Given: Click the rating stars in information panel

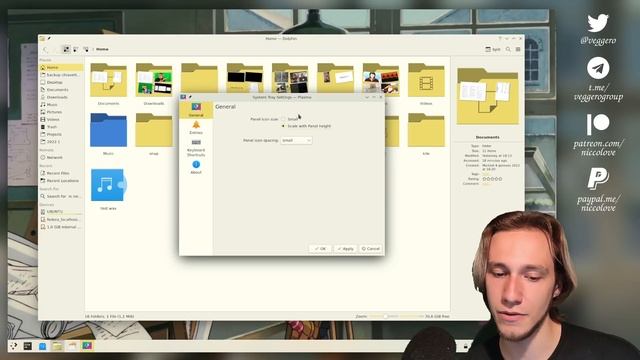Looking at the screenshot, I should [492, 179].
